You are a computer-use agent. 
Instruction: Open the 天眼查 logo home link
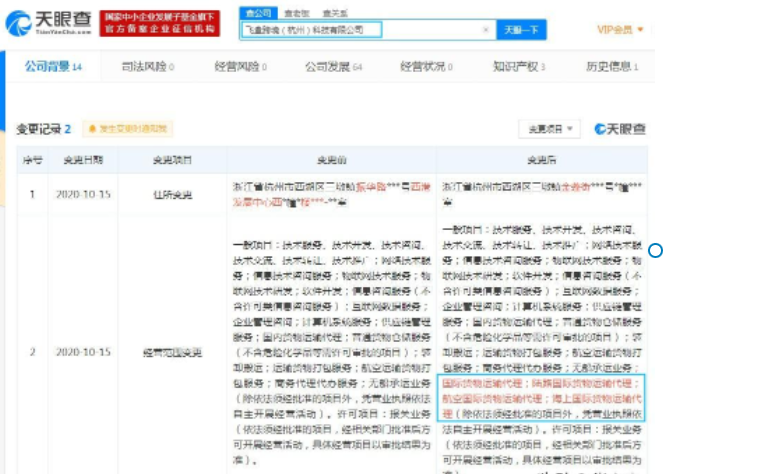(49, 23)
